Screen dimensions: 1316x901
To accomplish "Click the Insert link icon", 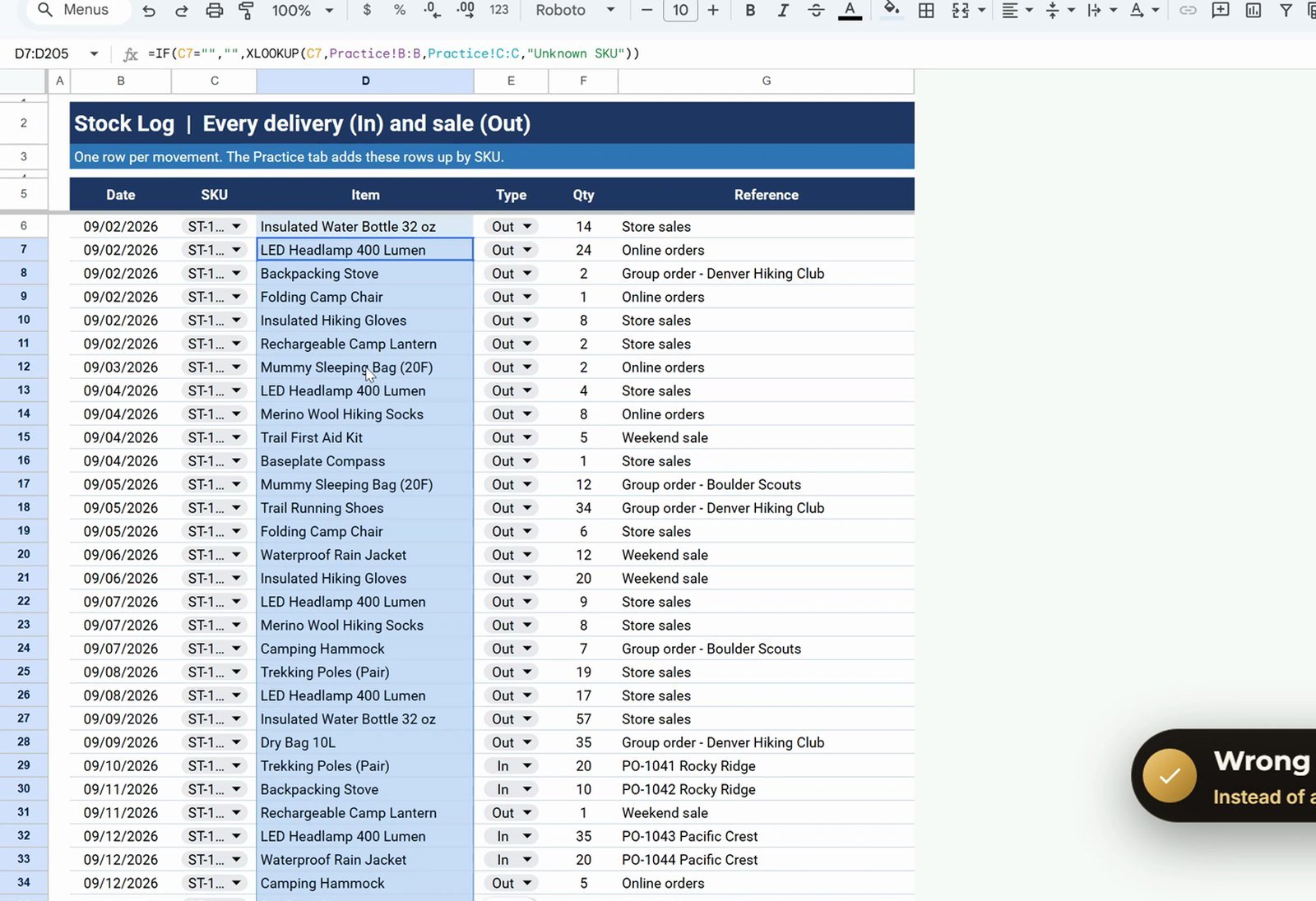I will (1188, 10).
